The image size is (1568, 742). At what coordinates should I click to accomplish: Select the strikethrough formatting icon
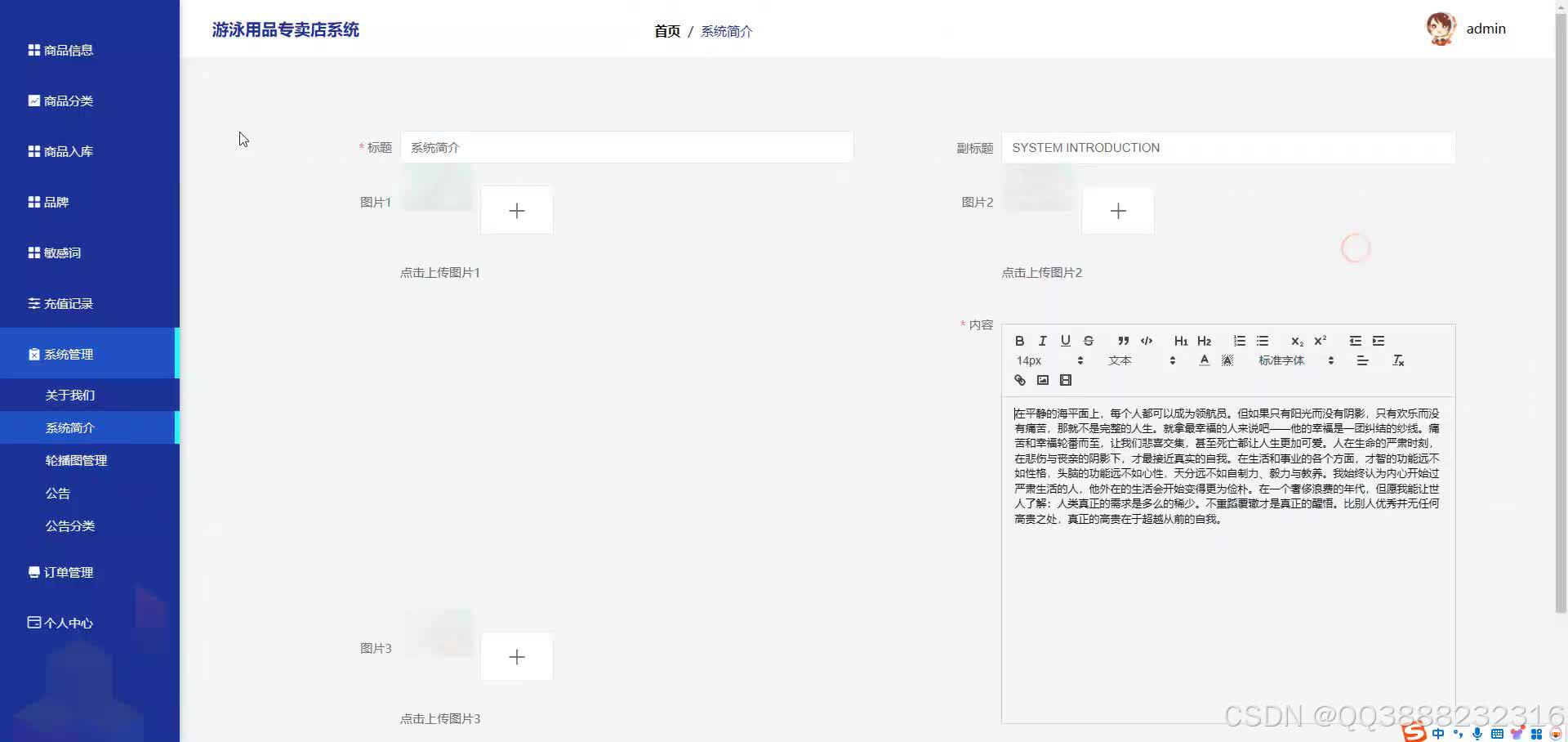(x=1089, y=341)
